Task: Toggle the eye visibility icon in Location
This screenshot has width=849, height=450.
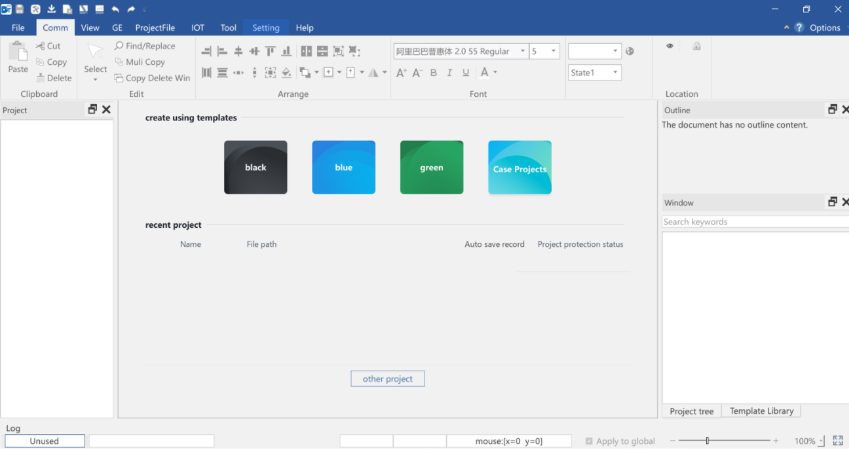Action: [x=670, y=46]
